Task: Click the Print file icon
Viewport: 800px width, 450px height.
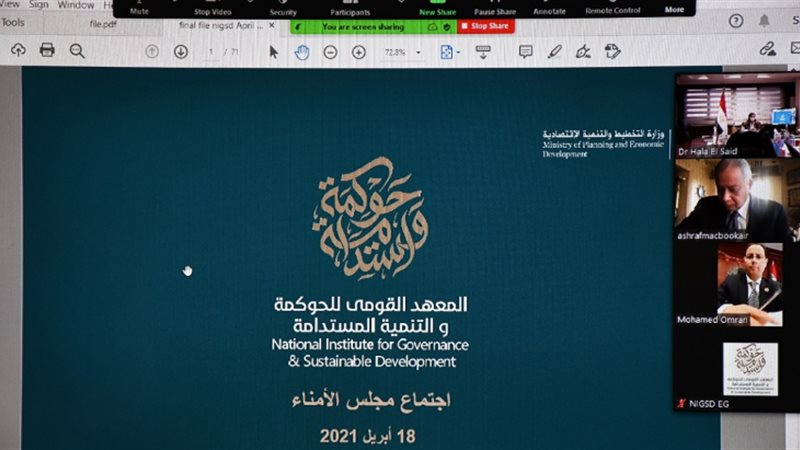Action: (47, 50)
